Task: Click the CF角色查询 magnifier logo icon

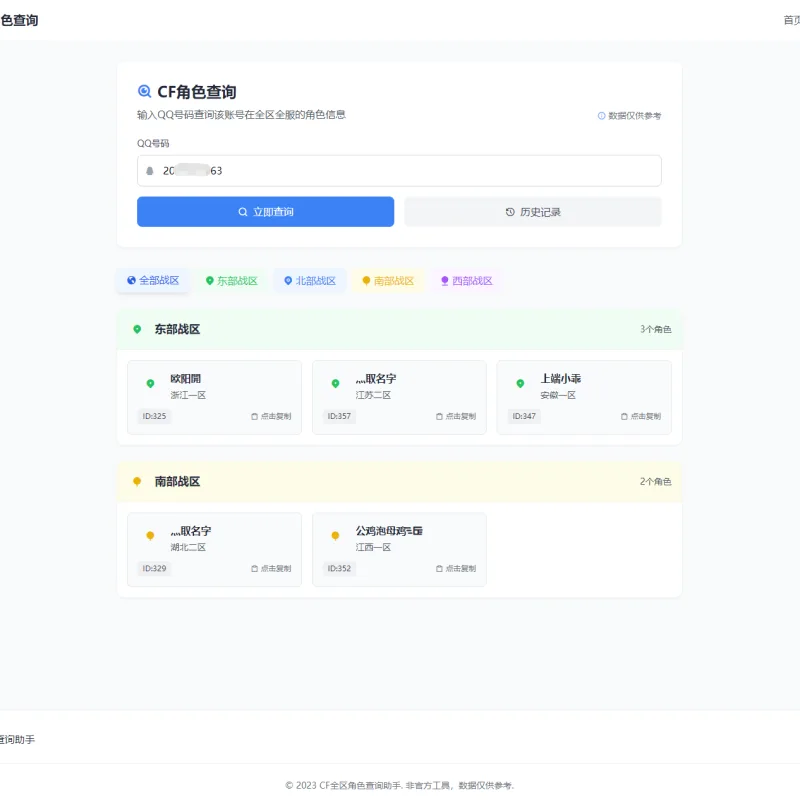Action: coord(144,91)
